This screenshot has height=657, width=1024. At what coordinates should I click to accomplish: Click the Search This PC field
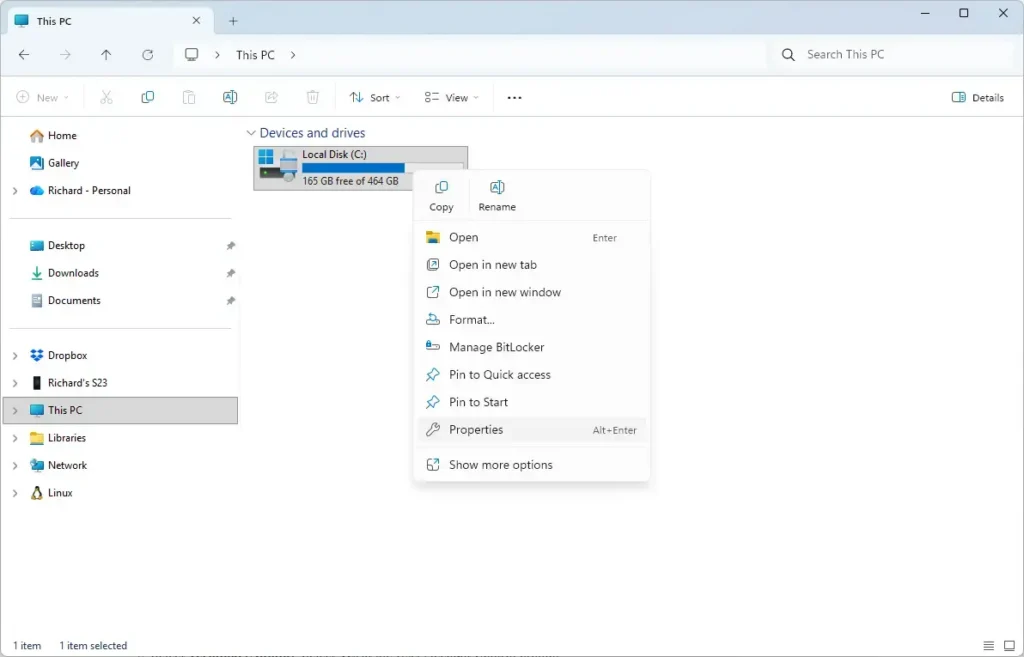(892, 55)
